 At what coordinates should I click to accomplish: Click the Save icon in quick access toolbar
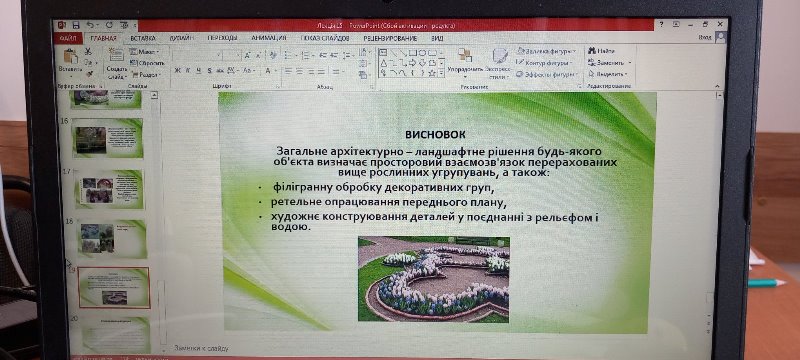pos(76,25)
